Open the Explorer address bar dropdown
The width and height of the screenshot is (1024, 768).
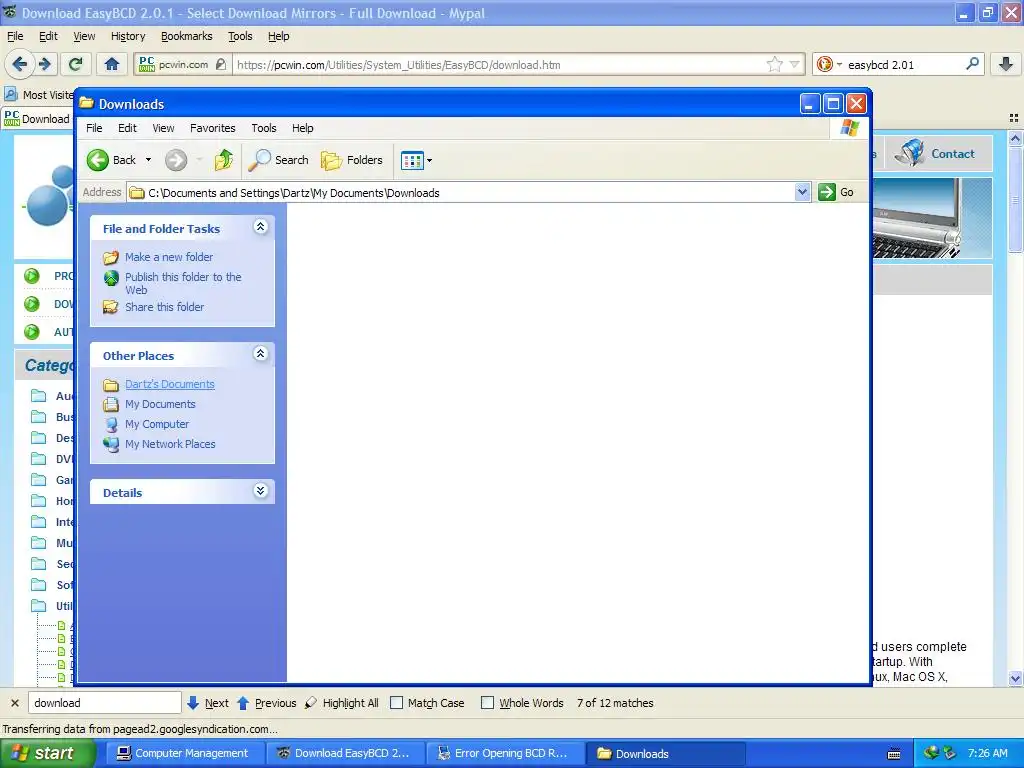[803, 192]
